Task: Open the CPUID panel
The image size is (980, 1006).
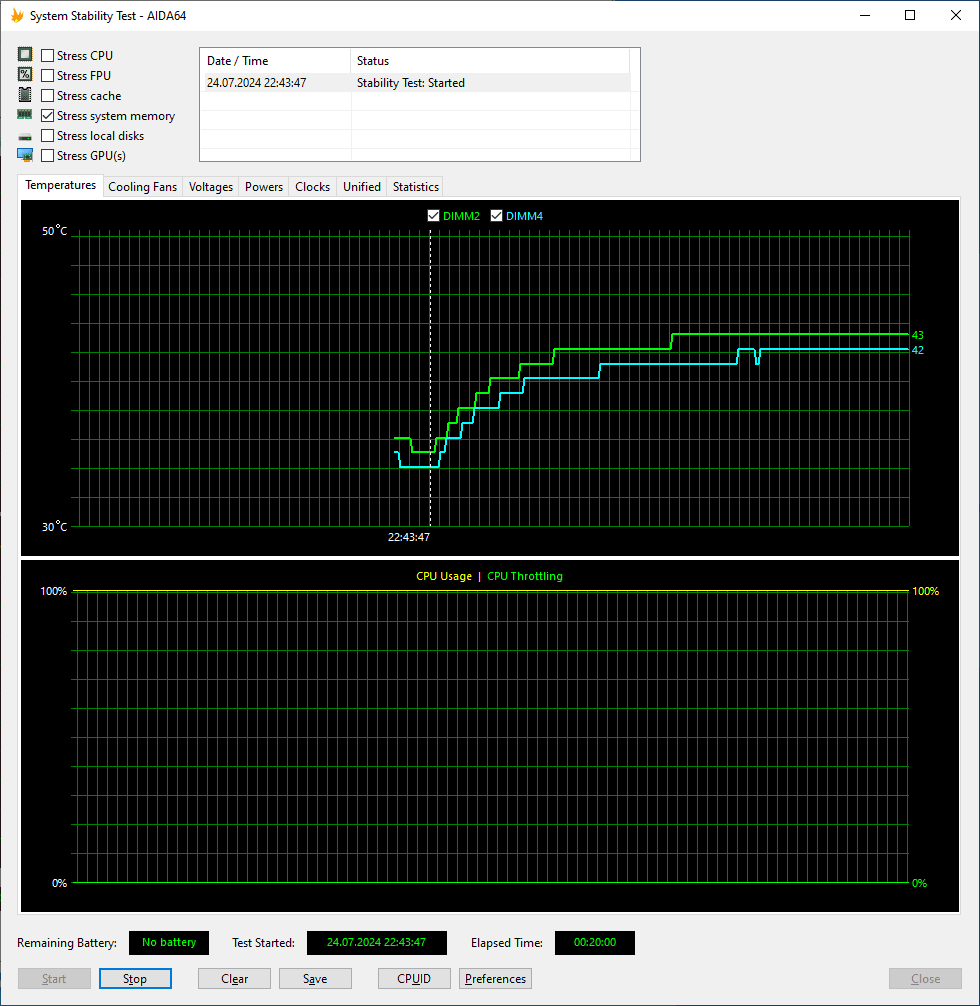Action: 414,978
